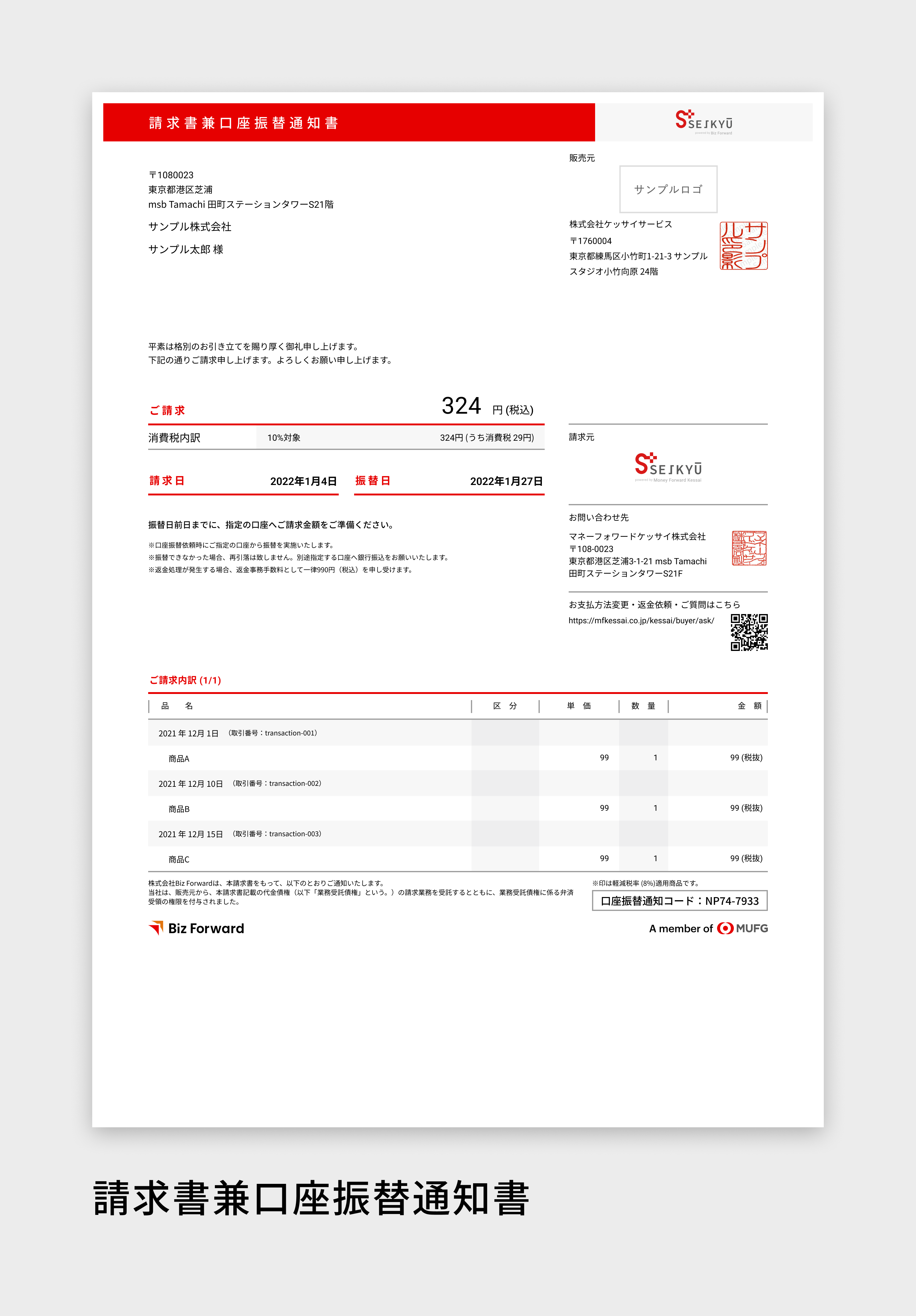Click the 商品A item name
This screenshot has width=916, height=1316.
[179, 759]
